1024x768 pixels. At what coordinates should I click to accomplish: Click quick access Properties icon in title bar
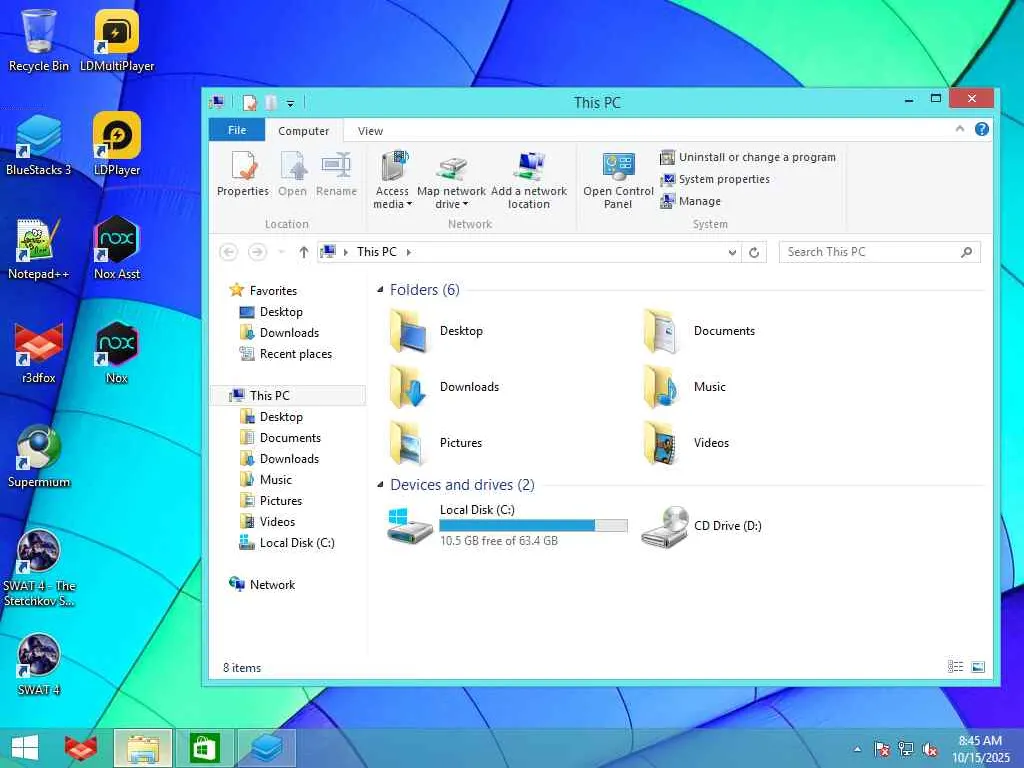[x=249, y=103]
